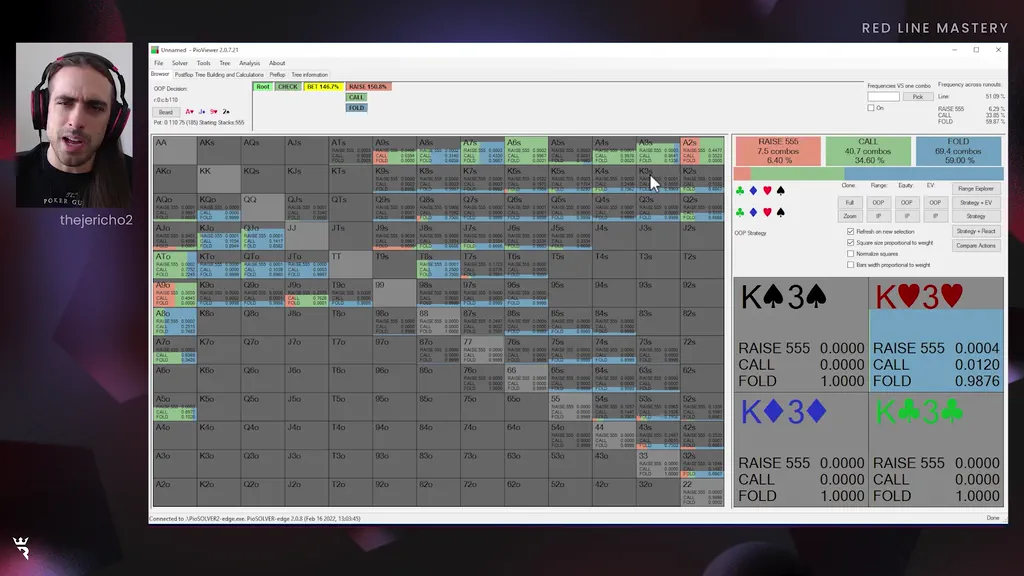Enable Normalize squares

coord(850,254)
